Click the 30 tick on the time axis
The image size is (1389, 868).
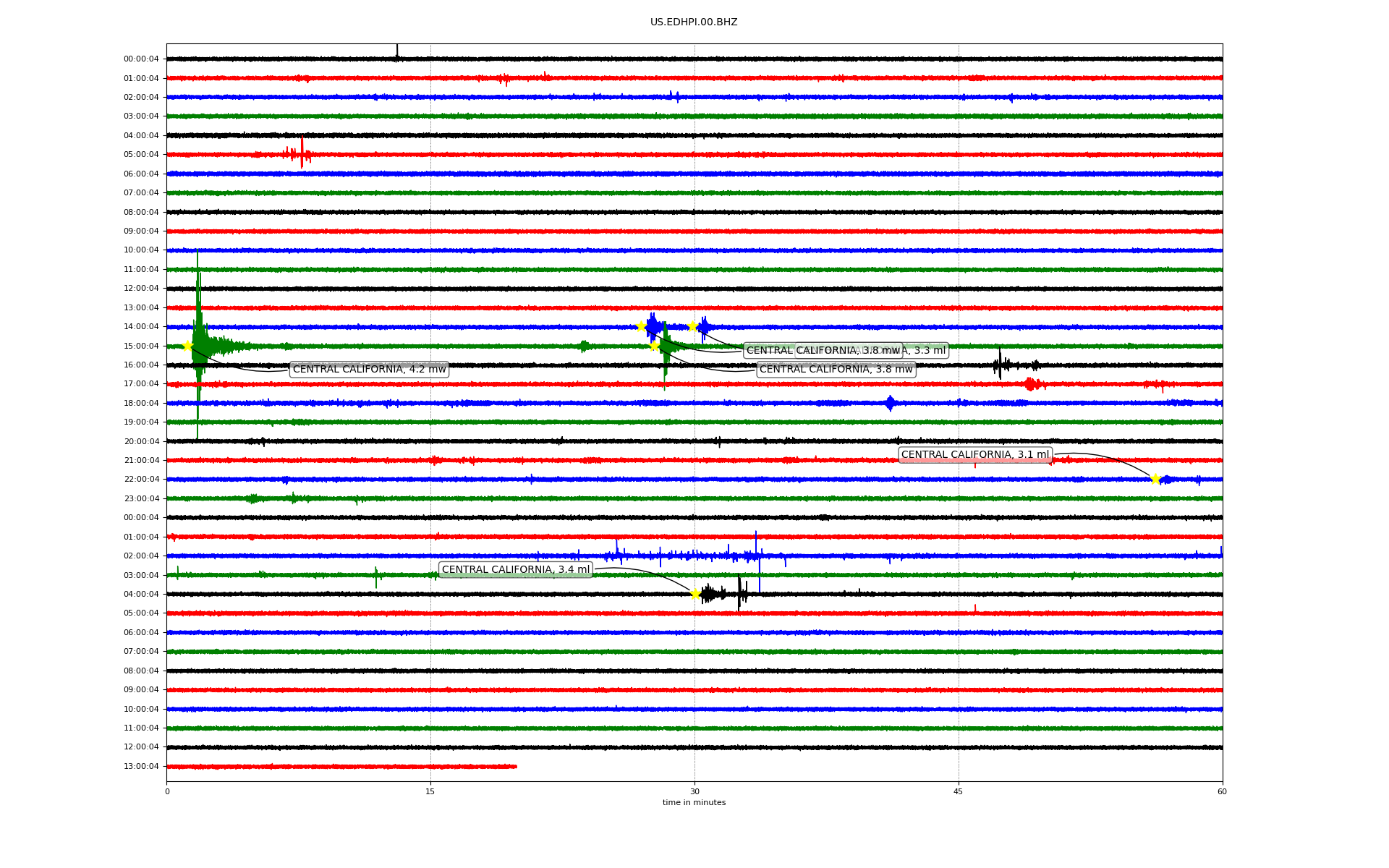click(694, 791)
